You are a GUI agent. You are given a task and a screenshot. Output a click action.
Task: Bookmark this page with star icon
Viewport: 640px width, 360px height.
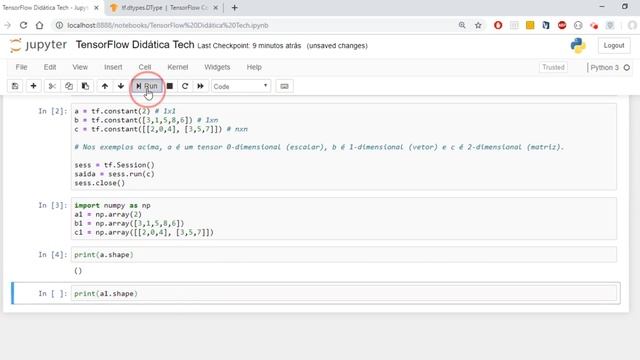click(478, 25)
